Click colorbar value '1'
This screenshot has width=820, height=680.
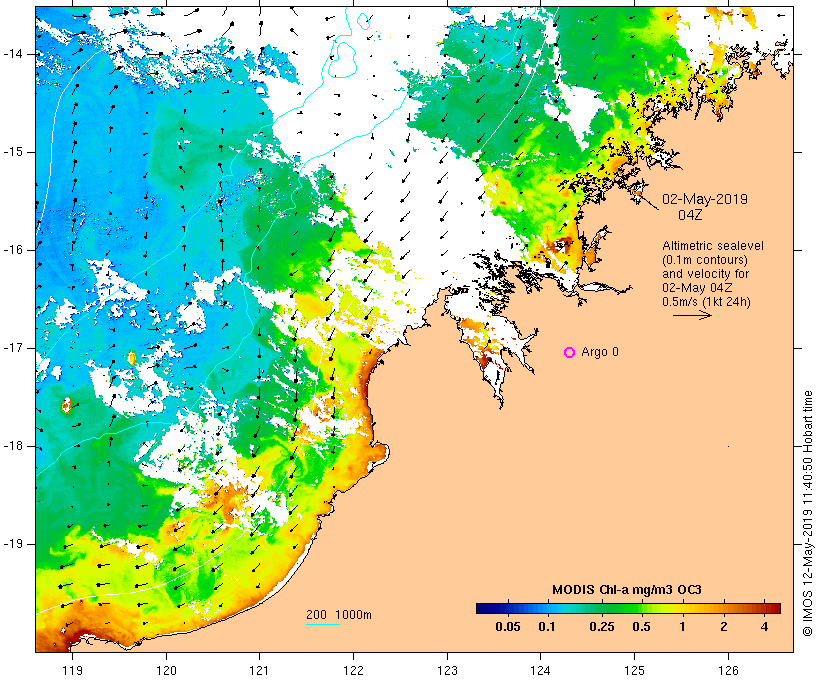(682, 627)
